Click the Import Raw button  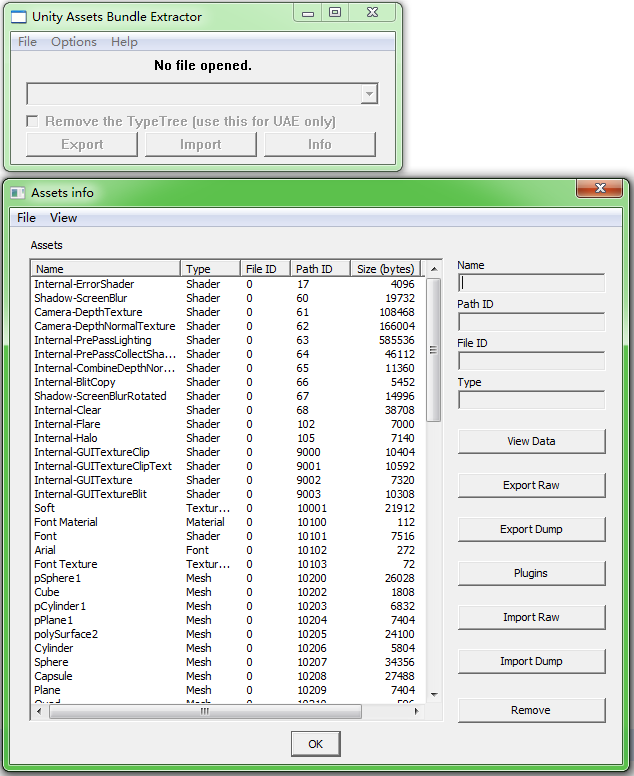pyautogui.click(x=532, y=617)
